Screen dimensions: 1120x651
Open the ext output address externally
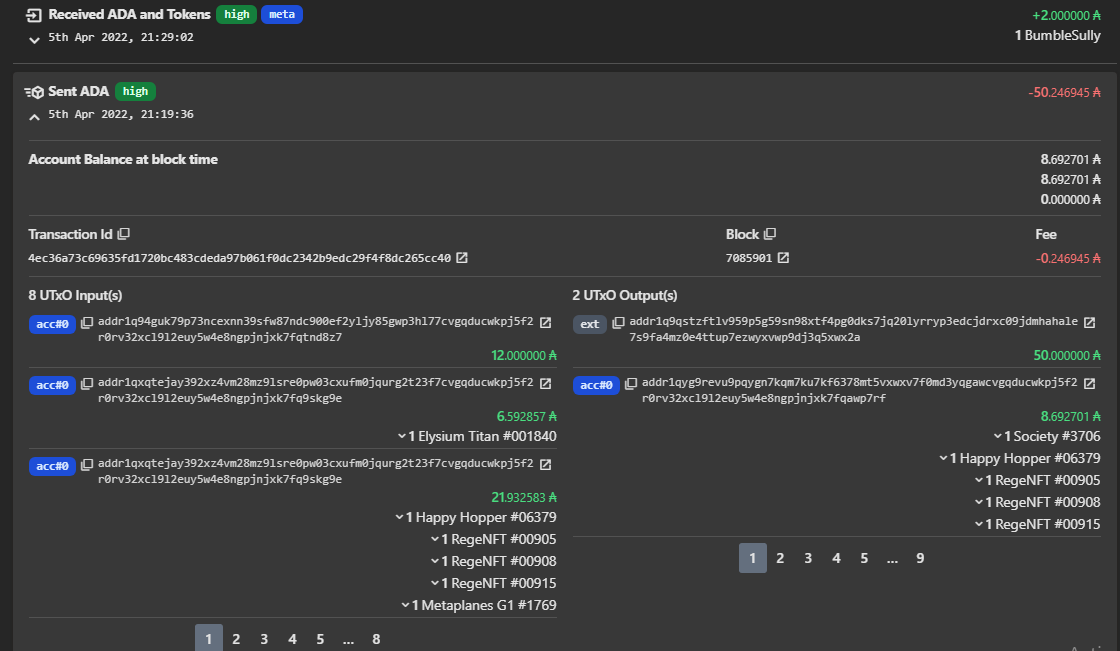coord(1088,321)
